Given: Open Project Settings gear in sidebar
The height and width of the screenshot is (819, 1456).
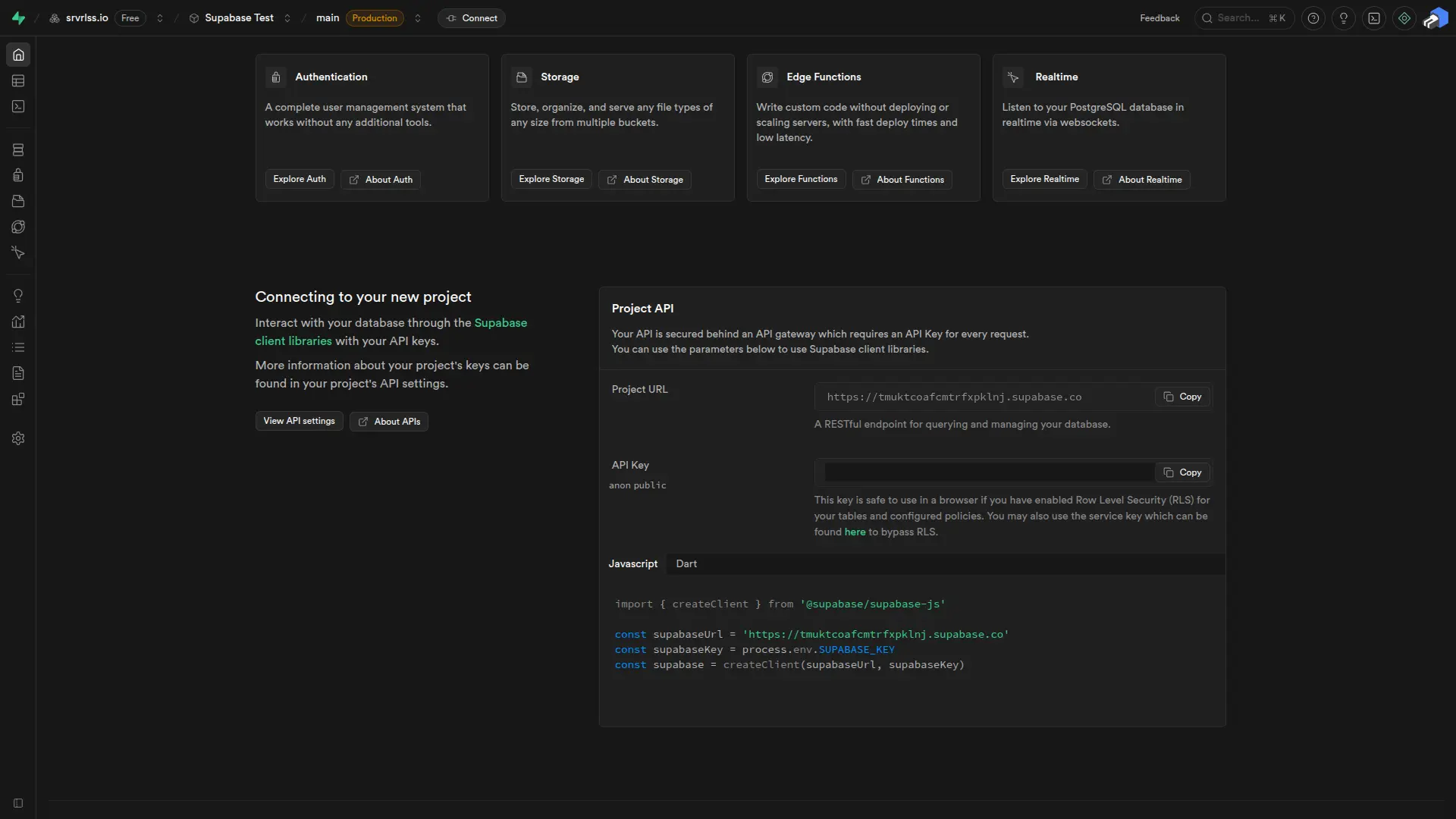Looking at the screenshot, I should pos(18,438).
